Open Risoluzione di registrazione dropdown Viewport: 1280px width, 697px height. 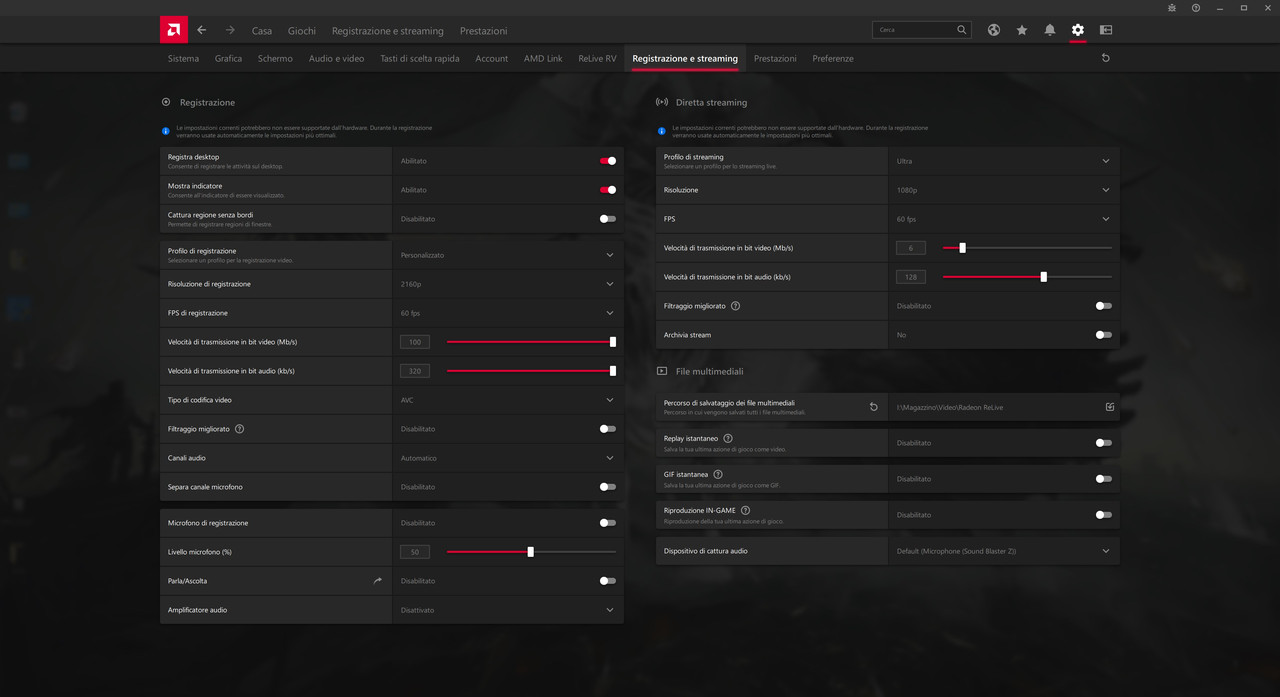pyautogui.click(x=508, y=284)
